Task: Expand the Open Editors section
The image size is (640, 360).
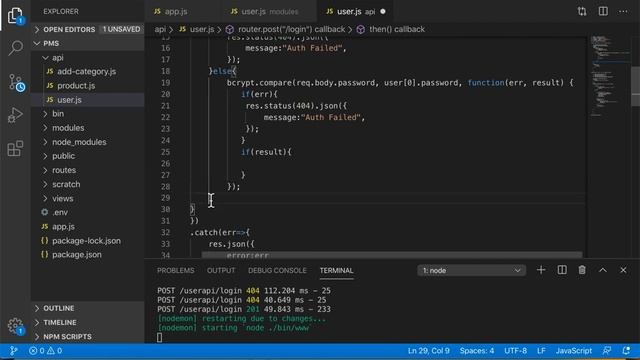Action: tap(87, 29)
